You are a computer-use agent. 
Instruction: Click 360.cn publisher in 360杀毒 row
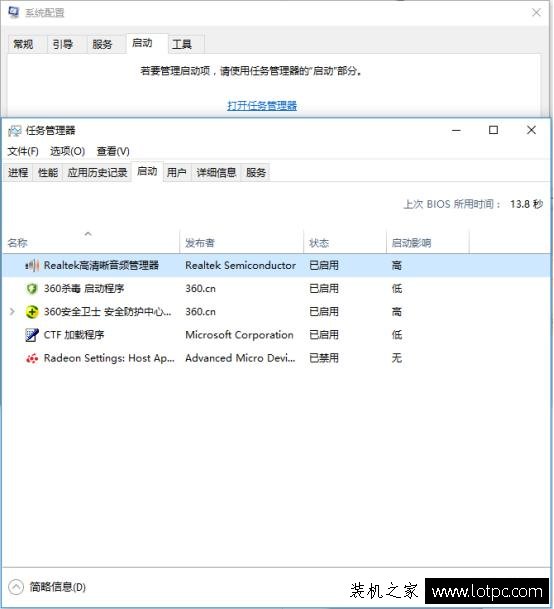click(x=200, y=289)
